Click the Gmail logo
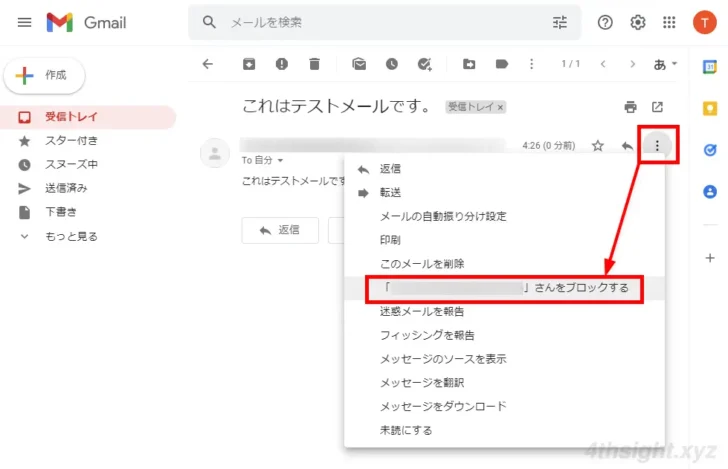The width and height of the screenshot is (728, 469). coord(86,22)
